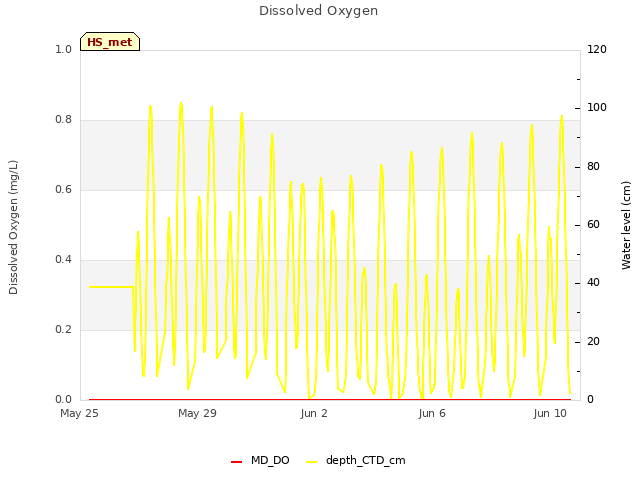Click the 100 right axis tick label
Viewport: 640px width, 480px height.
click(597, 108)
